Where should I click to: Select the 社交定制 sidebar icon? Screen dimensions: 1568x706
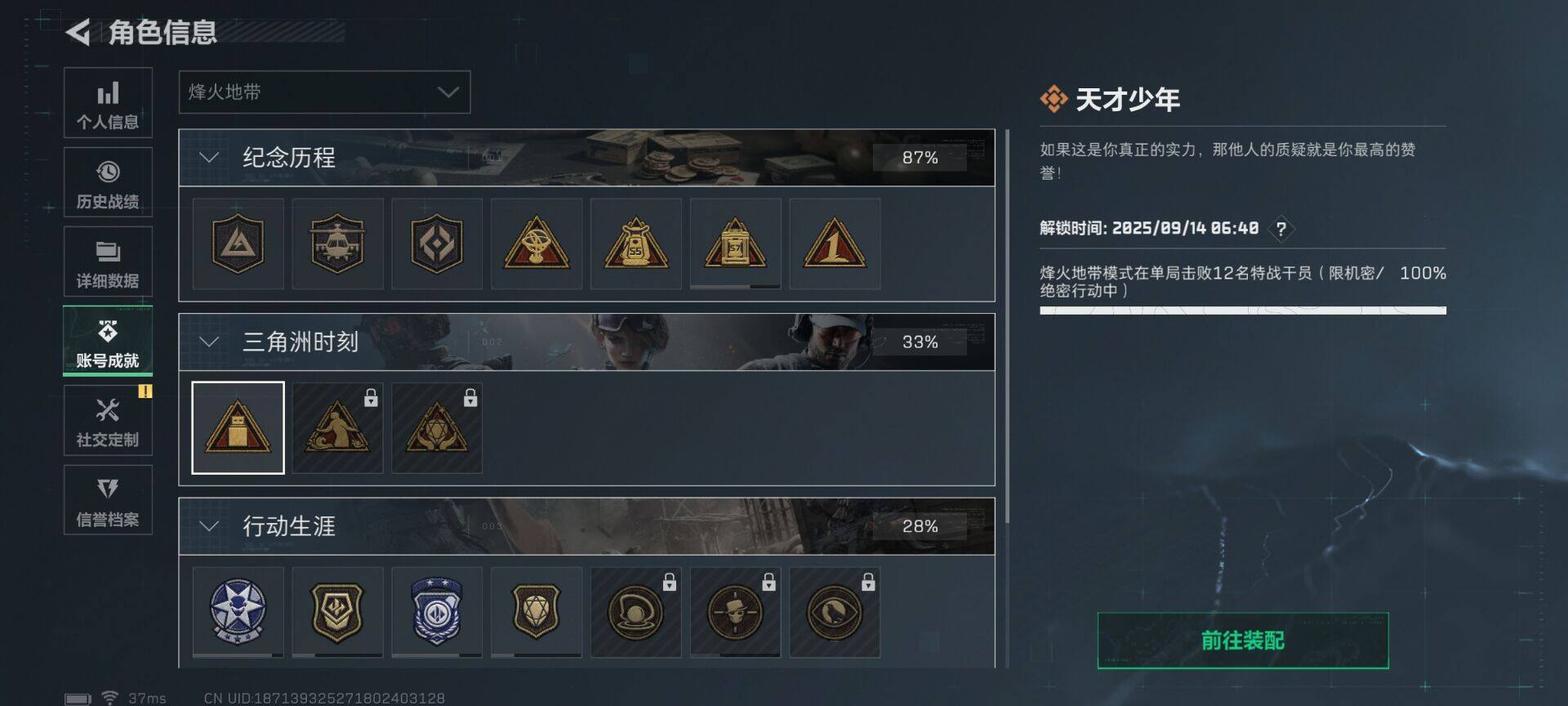108,421
